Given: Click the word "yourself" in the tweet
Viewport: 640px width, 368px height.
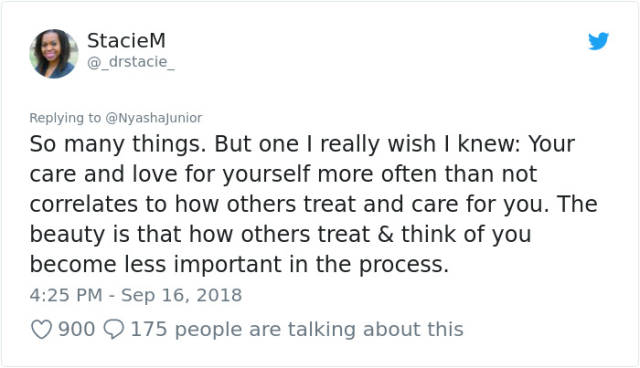Looking at the screenshot, I should [266, 175].
